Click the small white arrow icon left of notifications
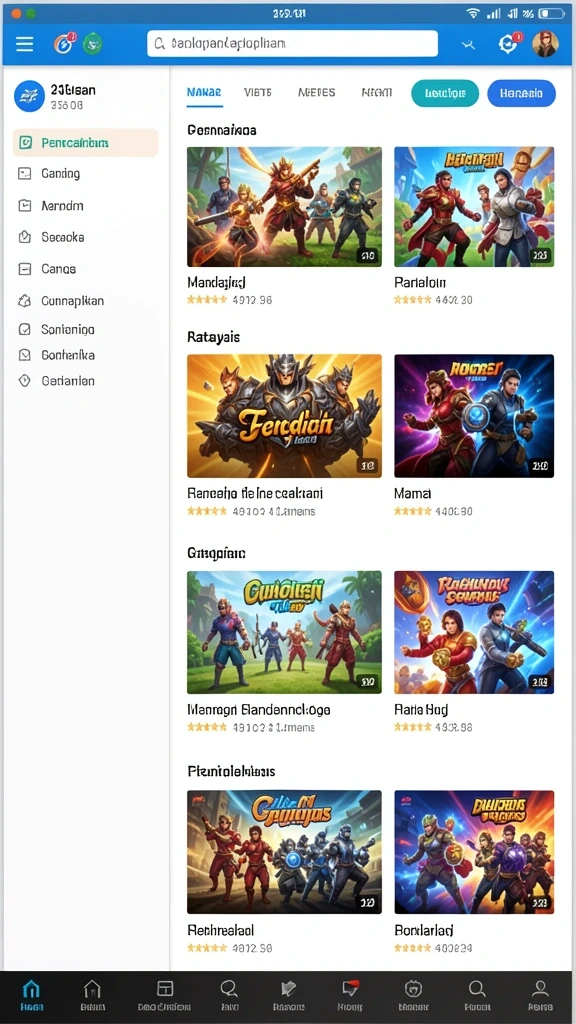 (x=468, y=44)
